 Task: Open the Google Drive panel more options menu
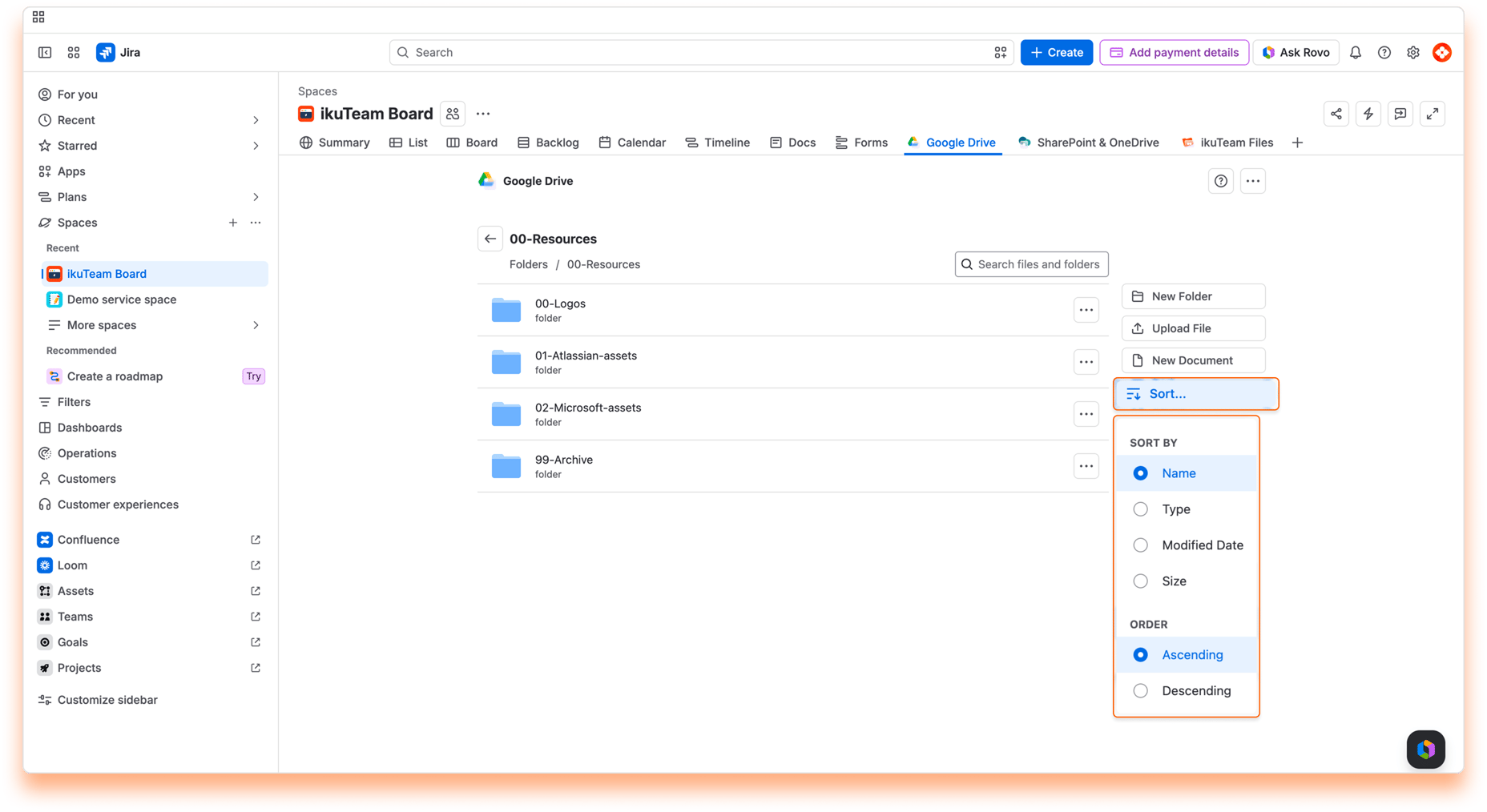1253,181
